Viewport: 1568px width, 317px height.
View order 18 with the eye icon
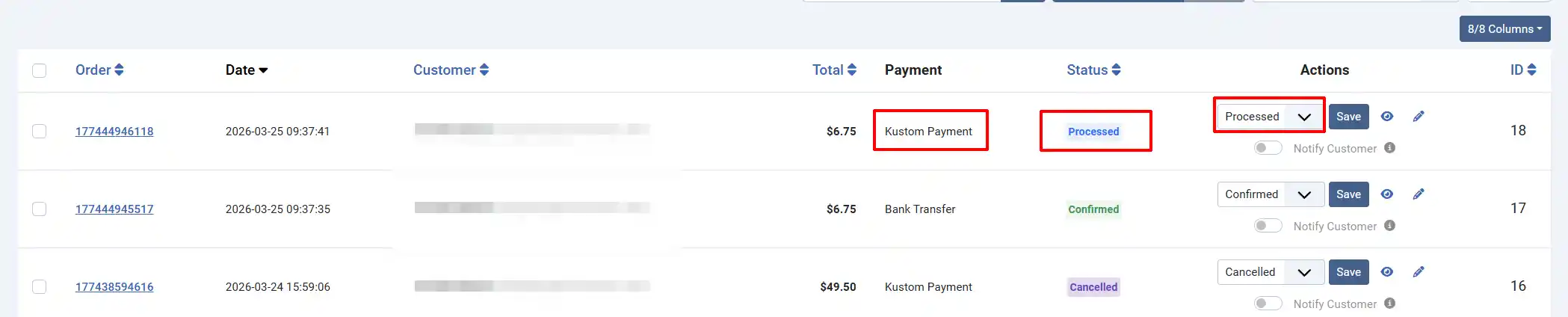[x=1386, y=117]
